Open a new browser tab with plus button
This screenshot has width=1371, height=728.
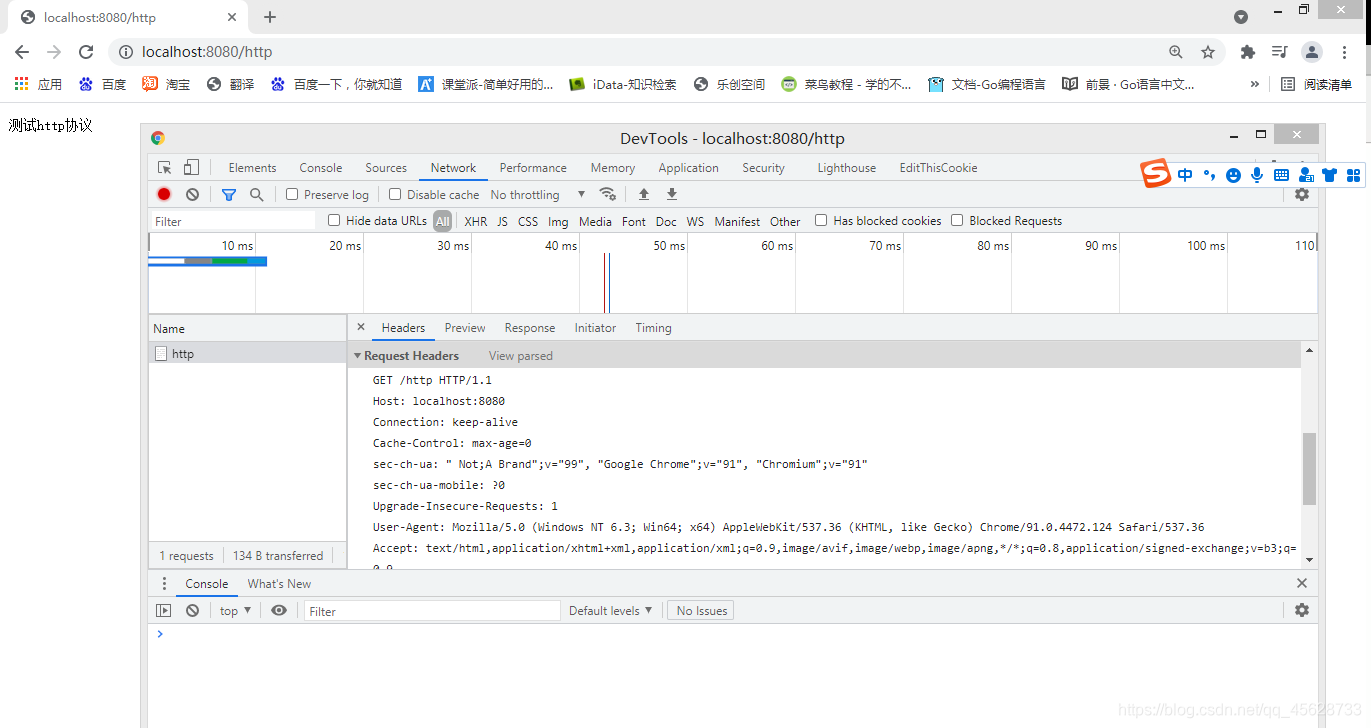[269, 17]
